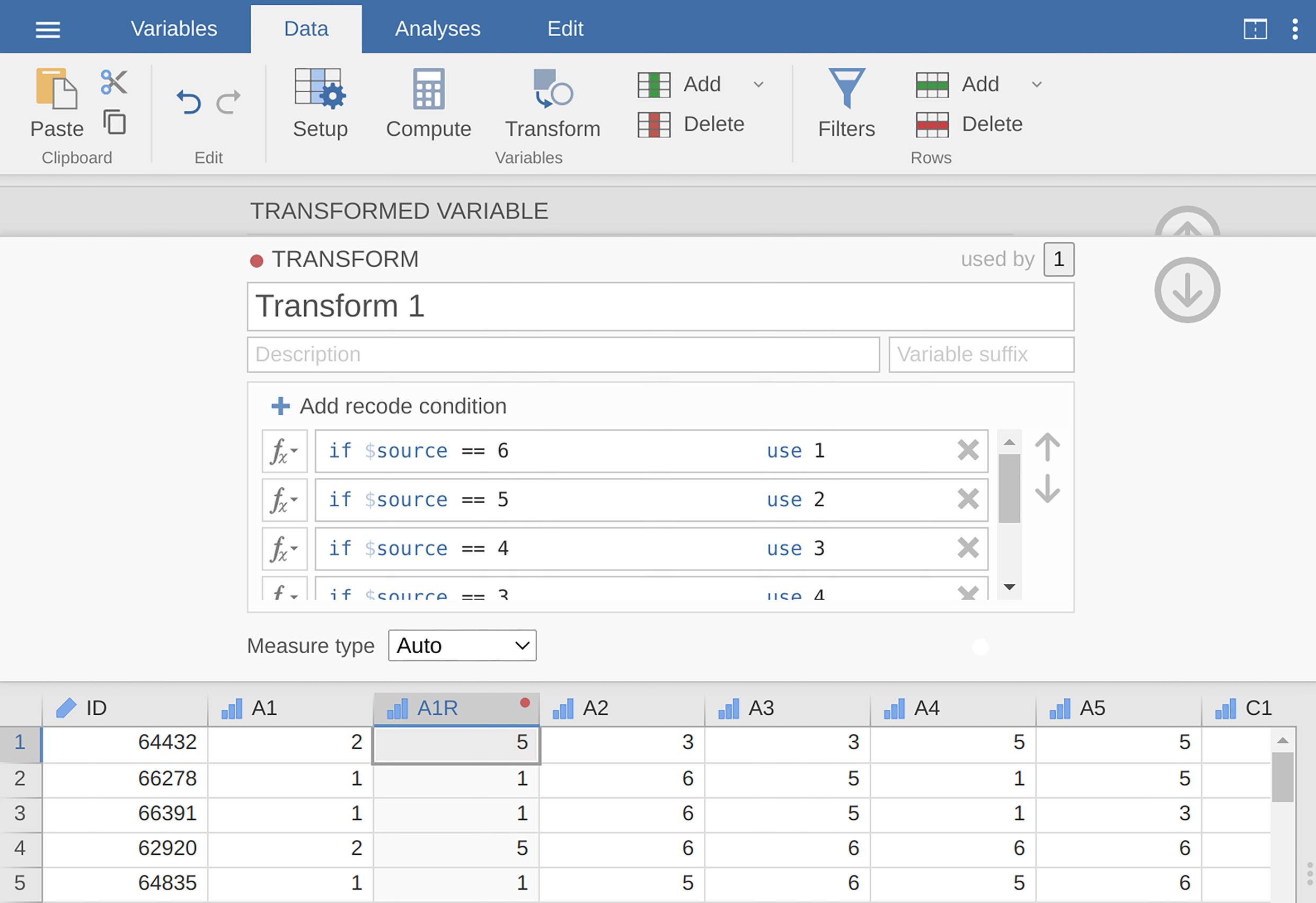1316x903 pixels.
Task: Select the A1R column header
Action: (456, 708)
